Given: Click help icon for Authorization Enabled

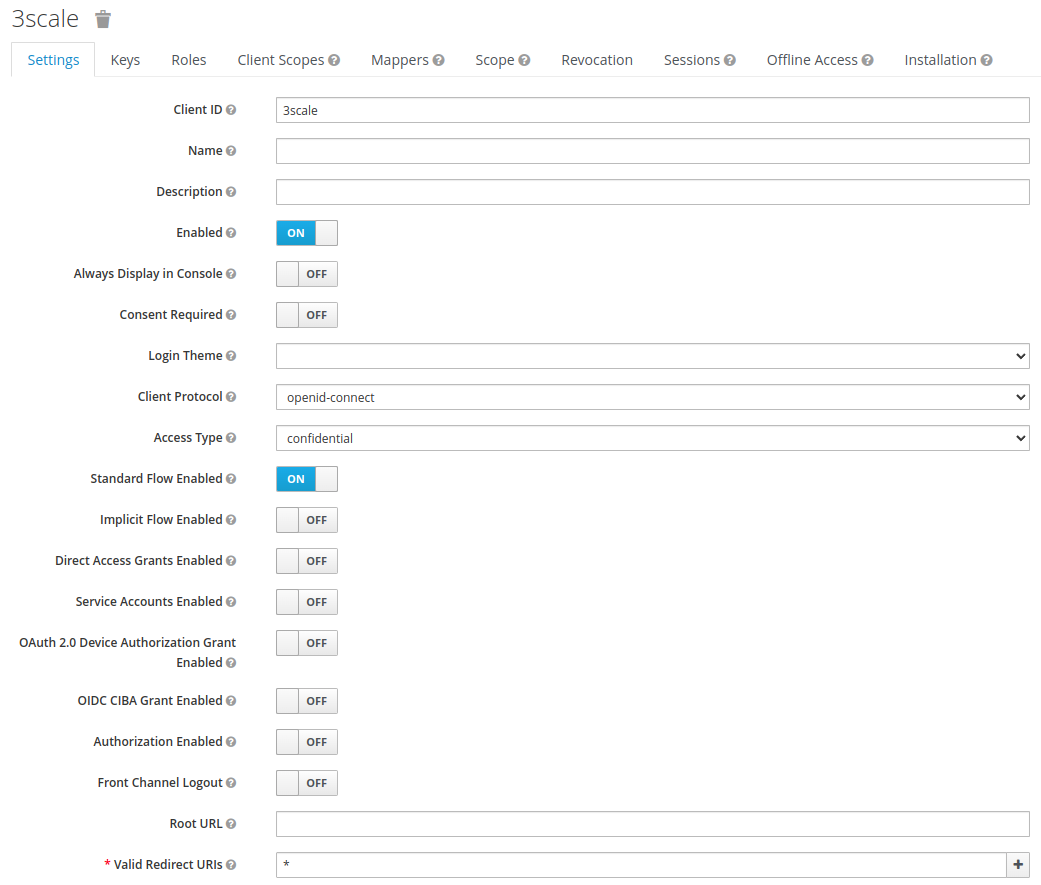Looking at the screenshot, I should [231, 742].
